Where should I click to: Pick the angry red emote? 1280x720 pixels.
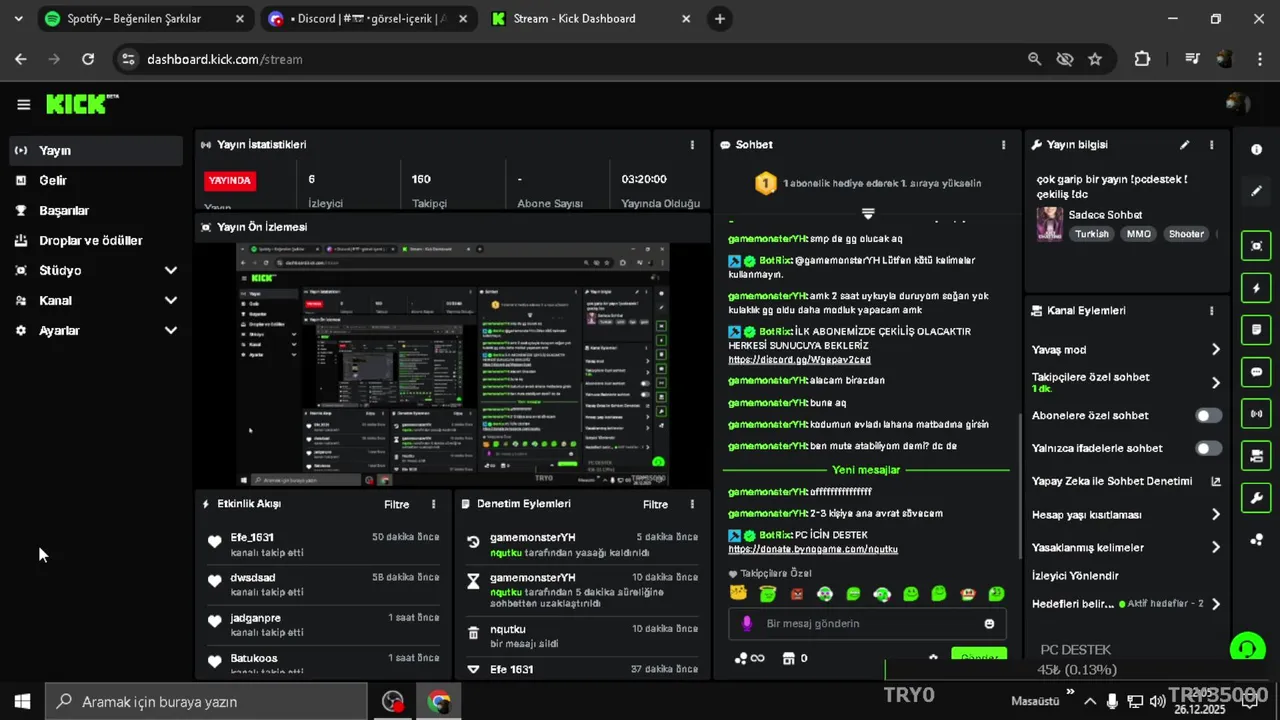point(796,594)
